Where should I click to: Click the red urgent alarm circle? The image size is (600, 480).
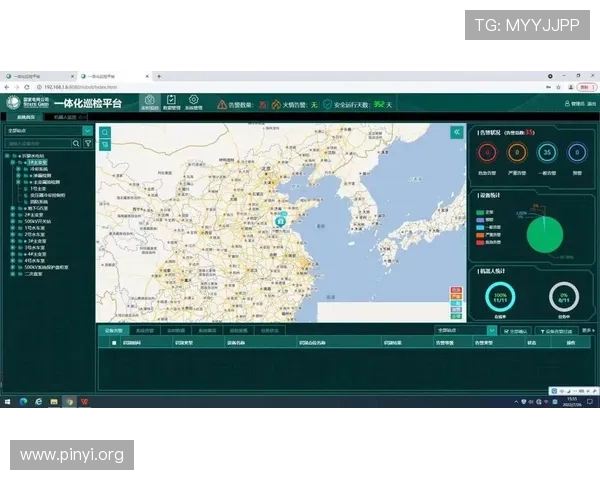point(487,152)
